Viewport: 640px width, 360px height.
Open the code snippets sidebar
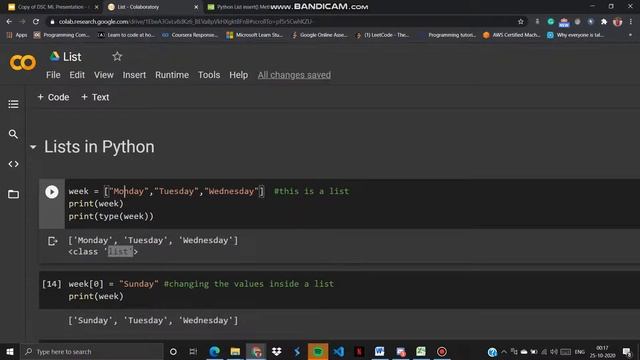coord(13,164)
